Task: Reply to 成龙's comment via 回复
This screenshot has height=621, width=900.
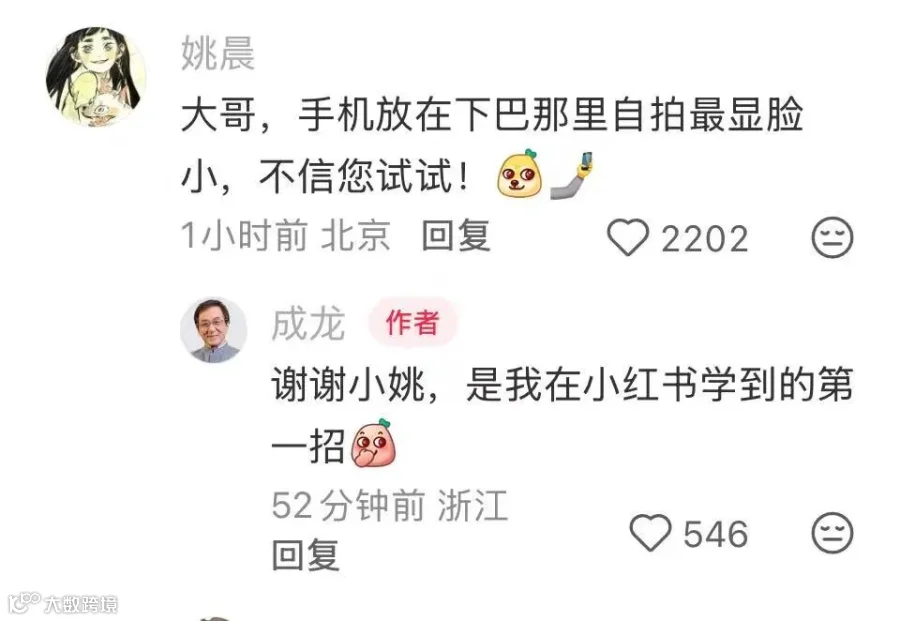Action: pos(305,554)
